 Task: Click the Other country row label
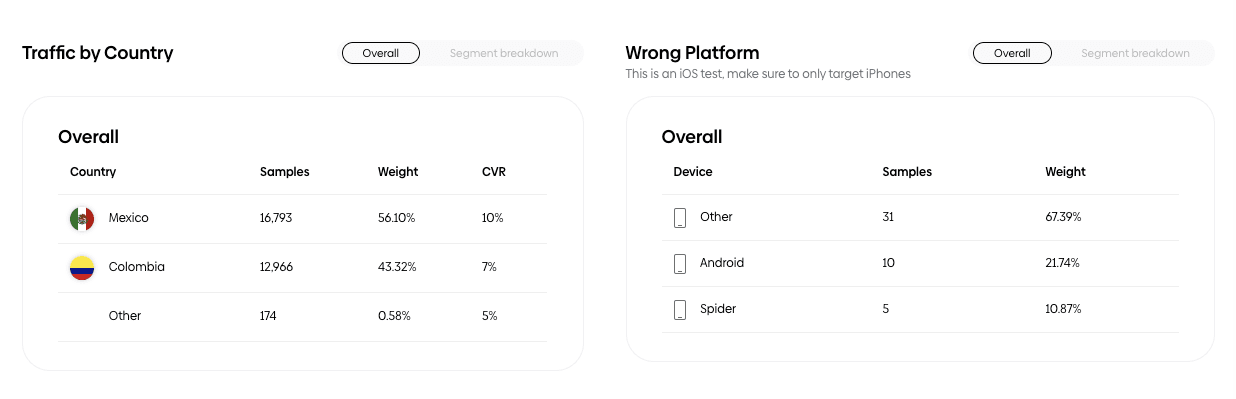click(125, 316)
